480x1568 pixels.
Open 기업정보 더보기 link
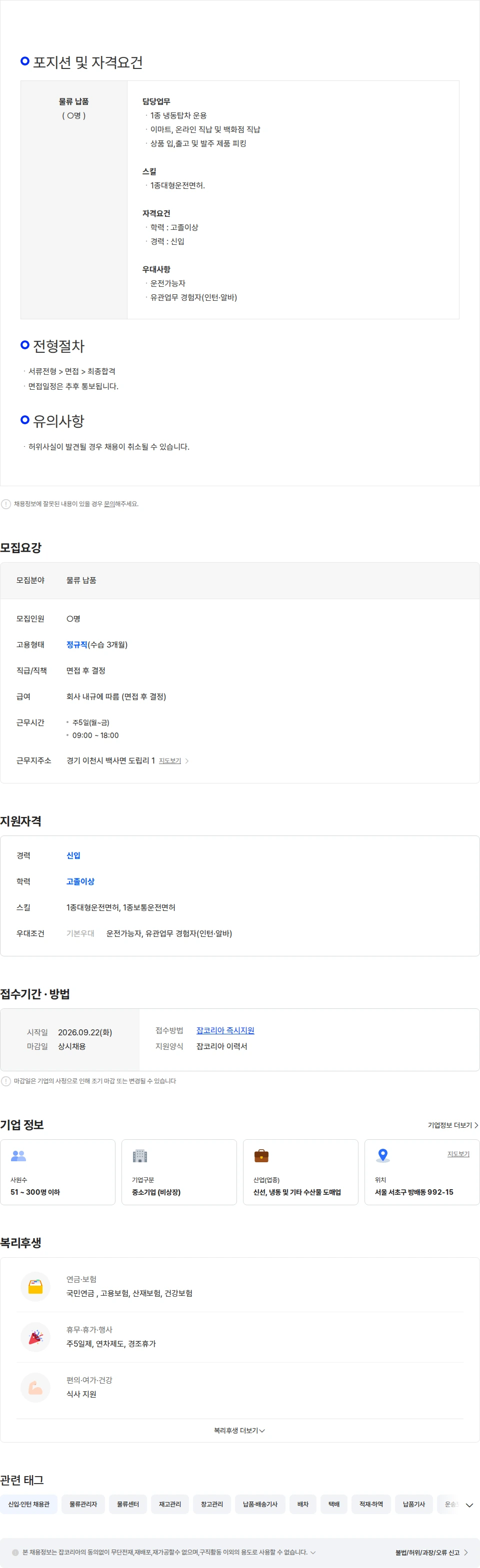coord(452,1125)
